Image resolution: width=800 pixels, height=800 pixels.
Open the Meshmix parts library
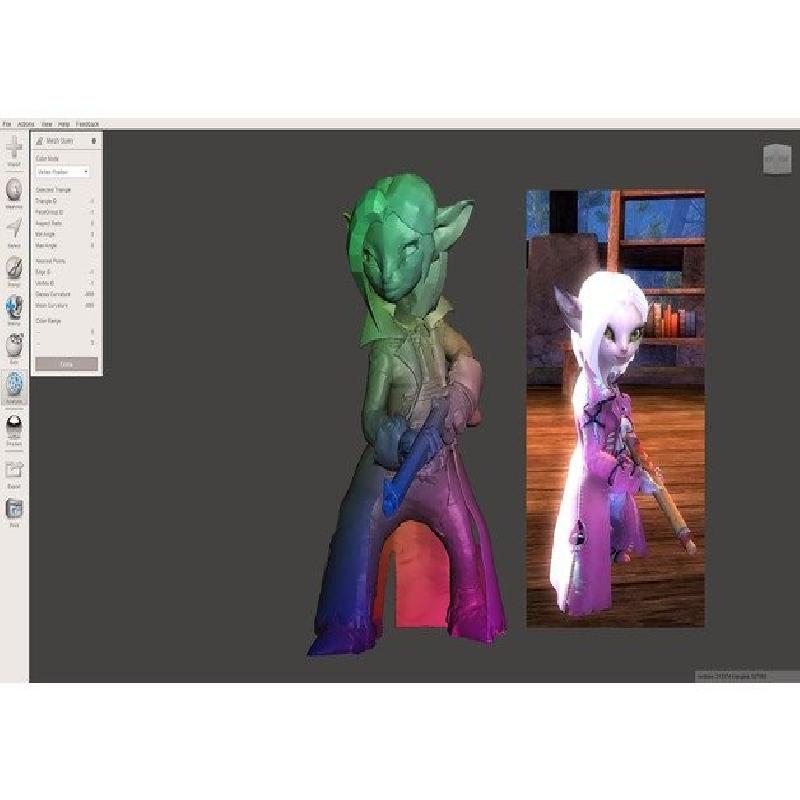14,190
